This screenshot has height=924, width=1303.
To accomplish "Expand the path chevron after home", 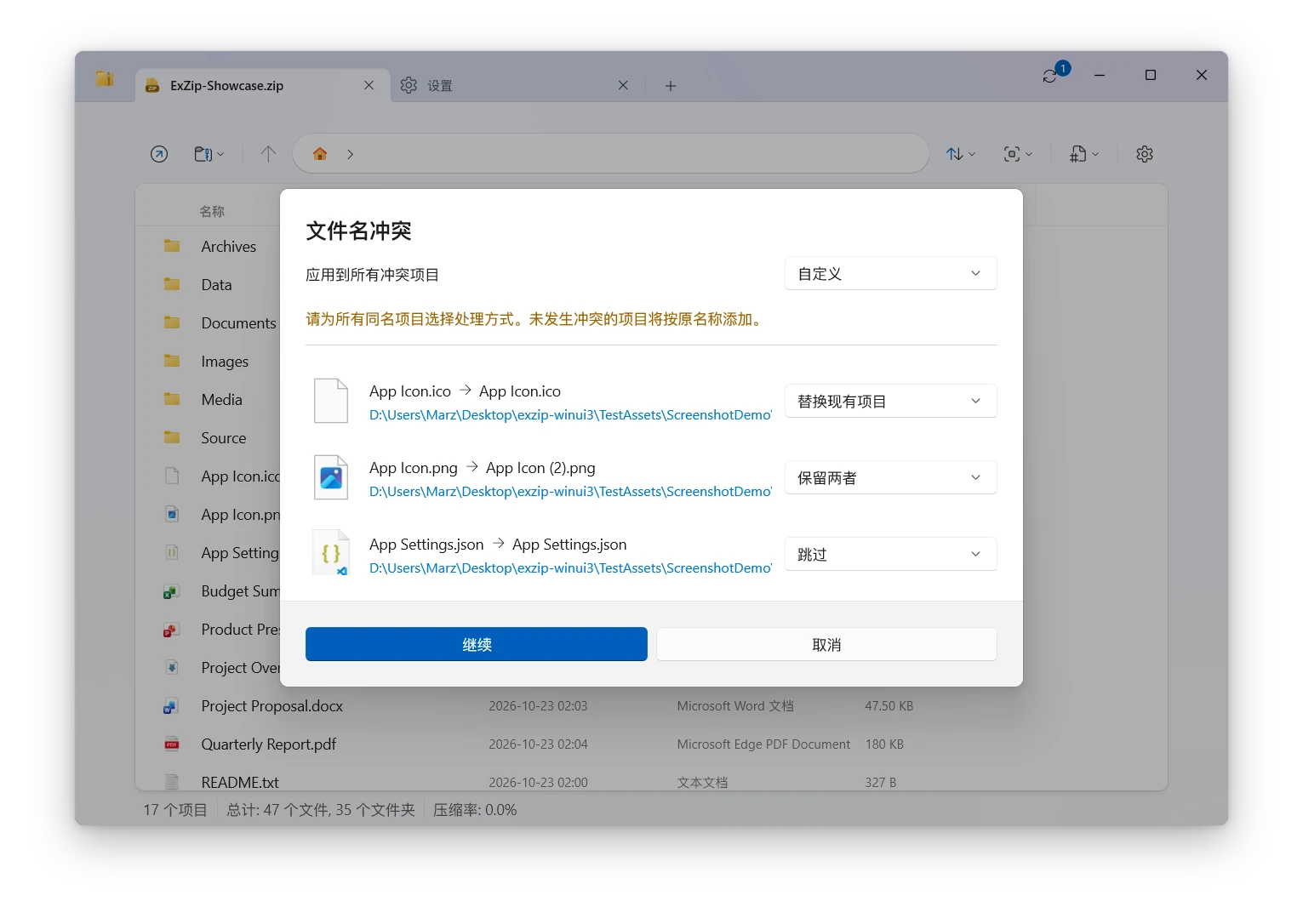I will point(350,154).
